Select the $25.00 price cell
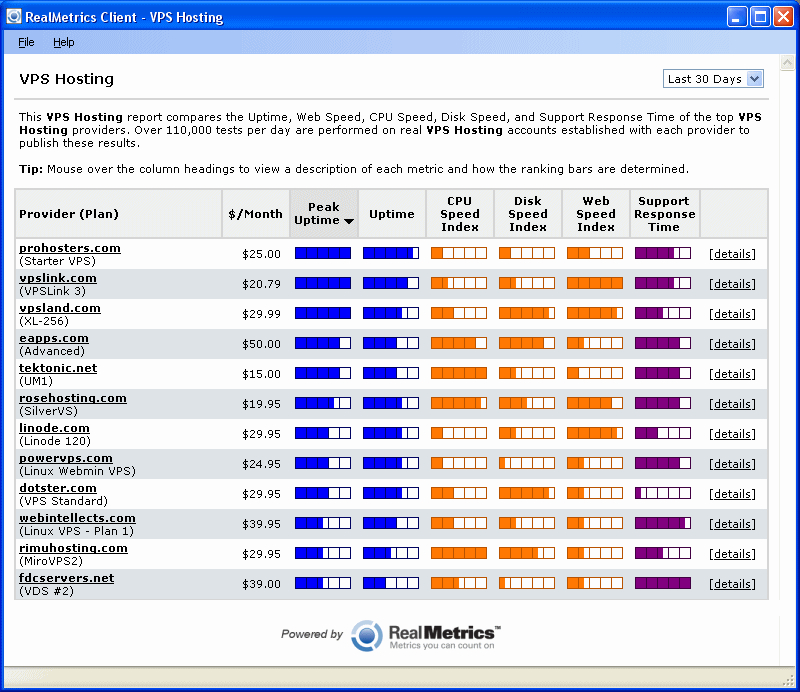 (x=261, y=254)
